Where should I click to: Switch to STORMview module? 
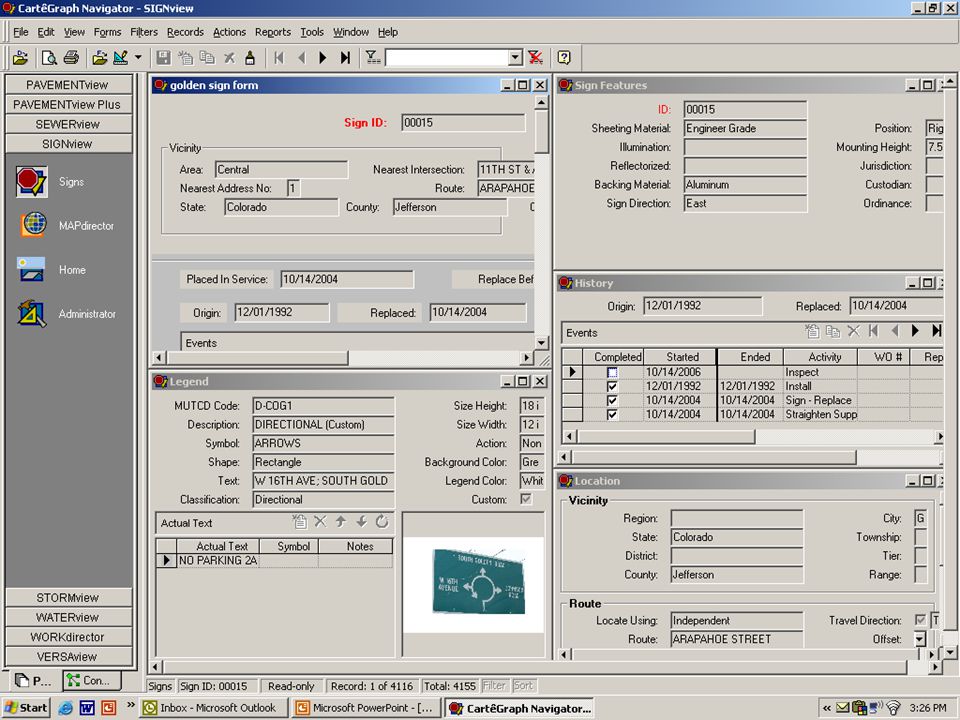click(68, 598)
